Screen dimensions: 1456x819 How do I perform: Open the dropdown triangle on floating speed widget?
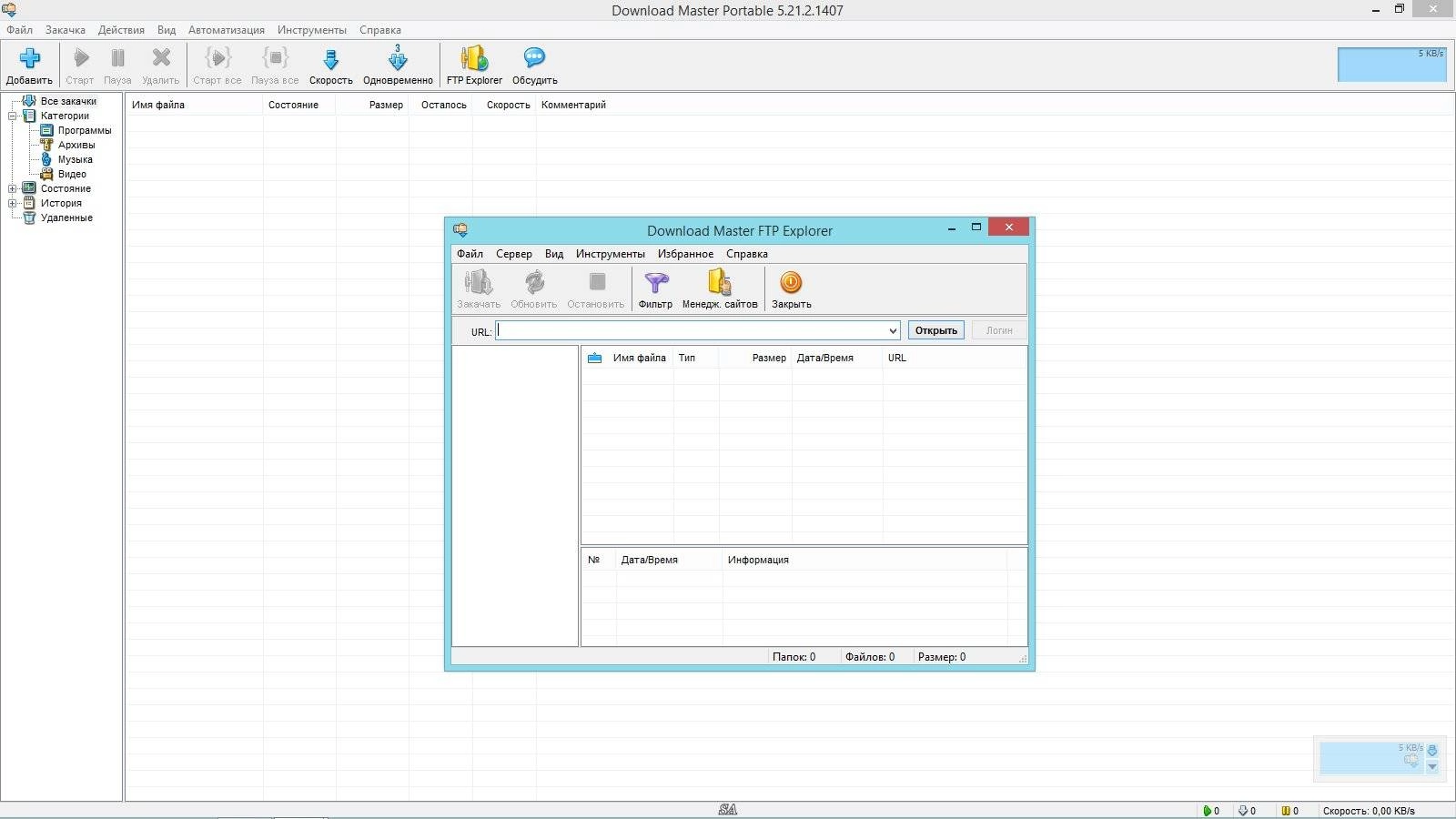(1432, 767)
